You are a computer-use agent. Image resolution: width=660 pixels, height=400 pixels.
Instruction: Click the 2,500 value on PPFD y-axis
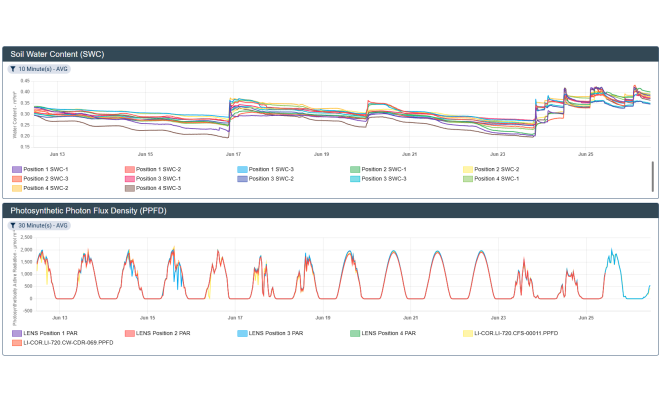click(26, 237)
